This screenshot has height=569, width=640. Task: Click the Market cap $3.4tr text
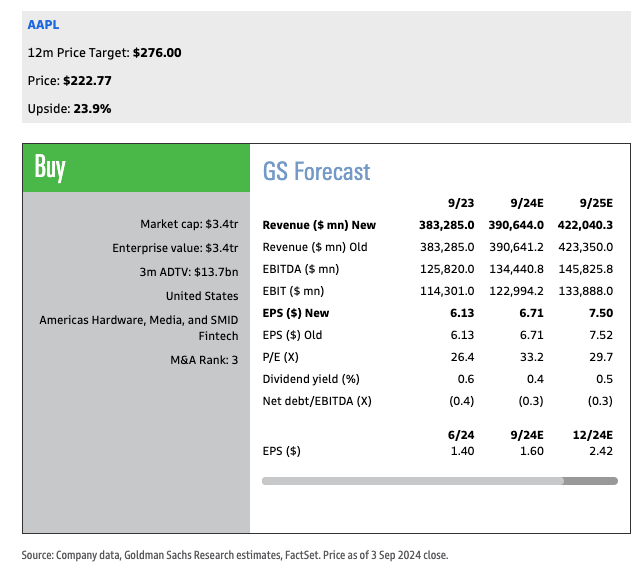(189, 223)
